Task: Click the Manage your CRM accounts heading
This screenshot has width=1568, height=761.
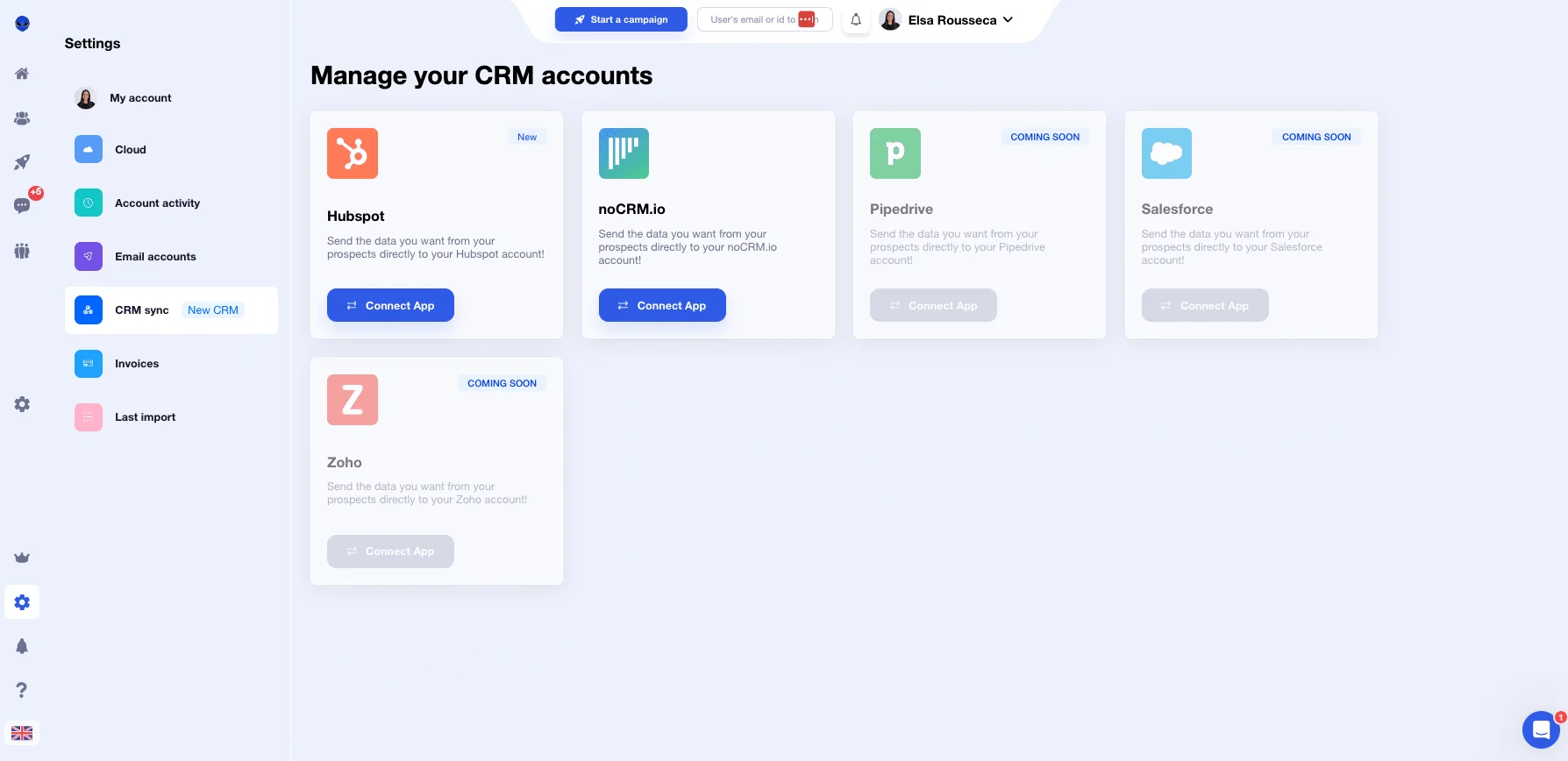Action: tap(481, 75)
